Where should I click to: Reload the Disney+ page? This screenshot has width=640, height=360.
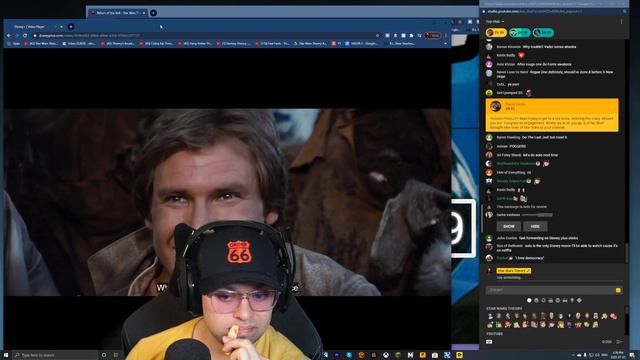click(25, 36)
